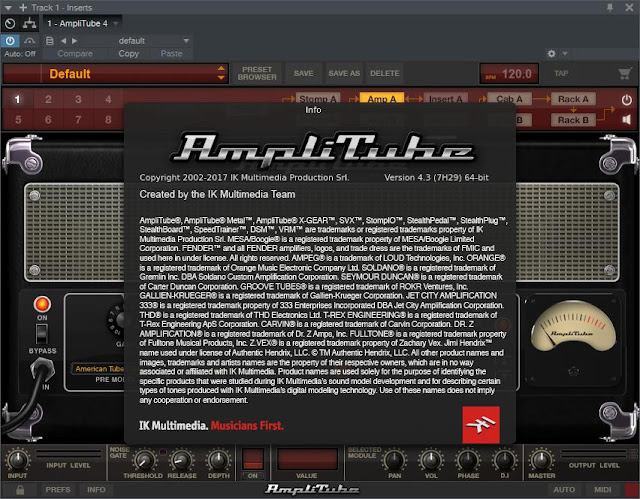
Task: Adjust the selected module PAN knob
Action: coord(394,460)
